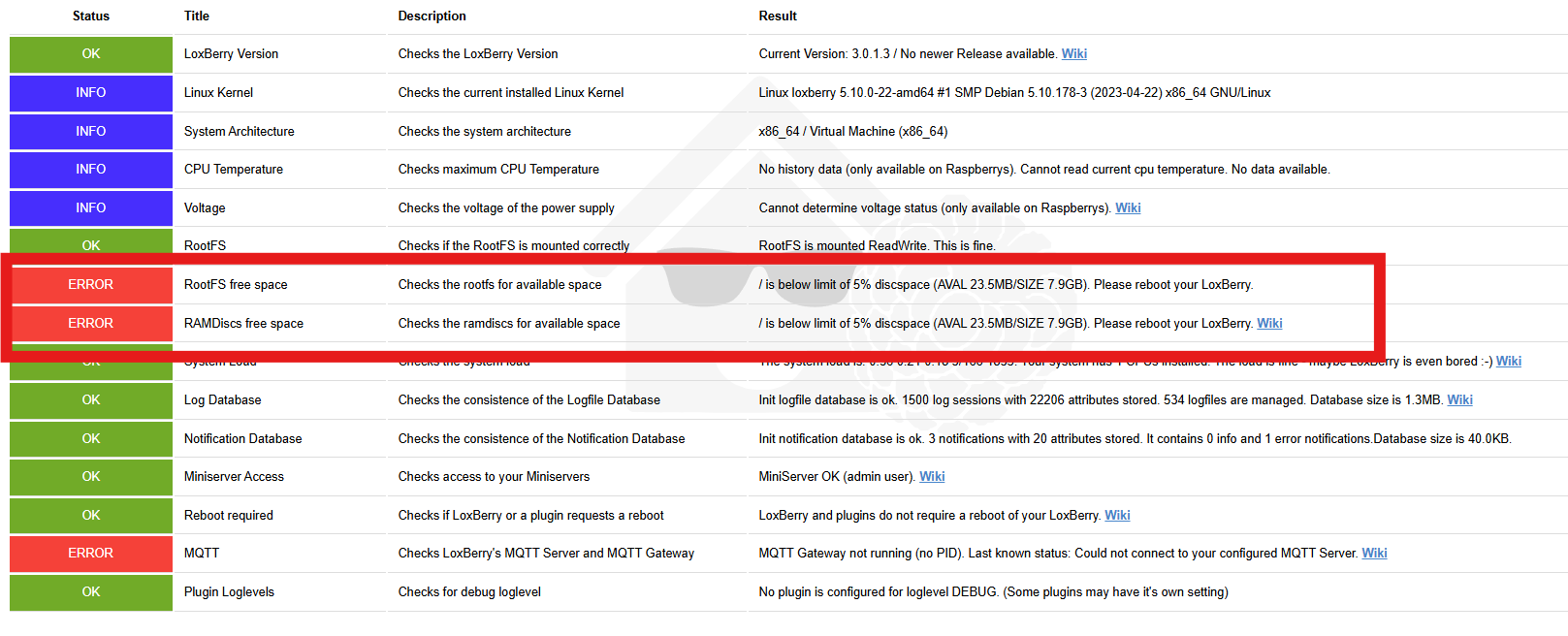Viewport: 1568px width, 636px height.
Task: Click the INFO status of Voltage
Action: click(91, 208)
